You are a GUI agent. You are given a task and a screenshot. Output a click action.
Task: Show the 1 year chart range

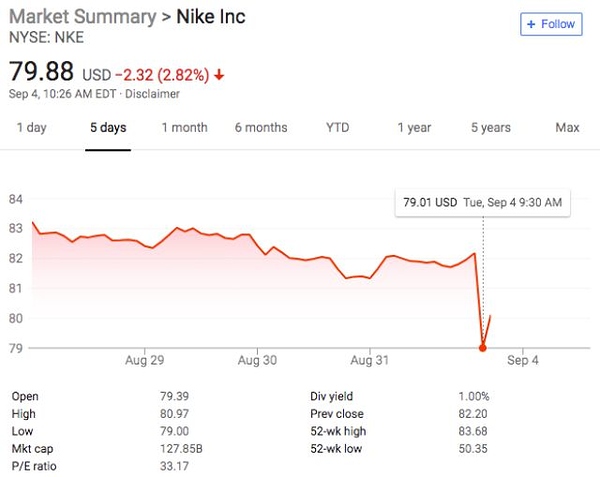point(414,127)
